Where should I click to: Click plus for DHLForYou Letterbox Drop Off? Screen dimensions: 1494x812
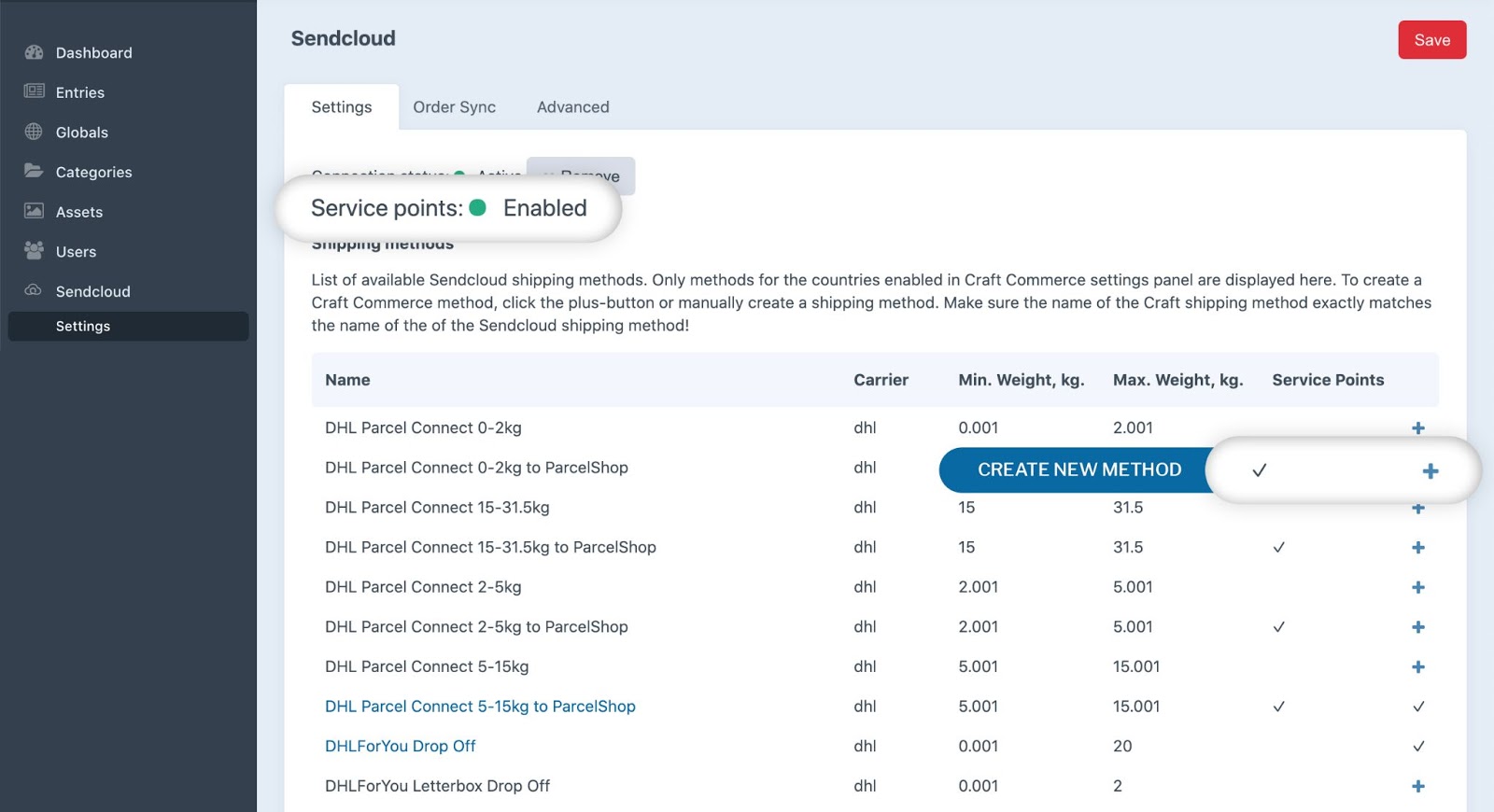click(x=1418, y=787)
